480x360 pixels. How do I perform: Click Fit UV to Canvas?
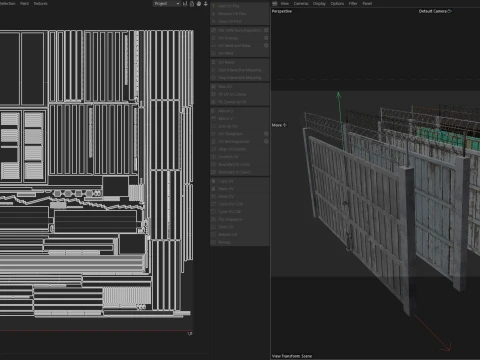pos(240,94)
